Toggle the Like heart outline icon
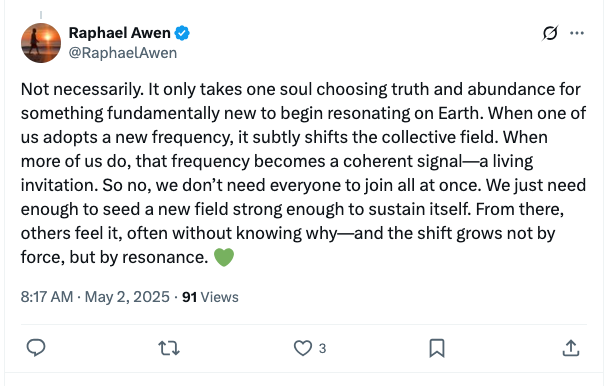604x386 pixels. (x=303, y=348)
